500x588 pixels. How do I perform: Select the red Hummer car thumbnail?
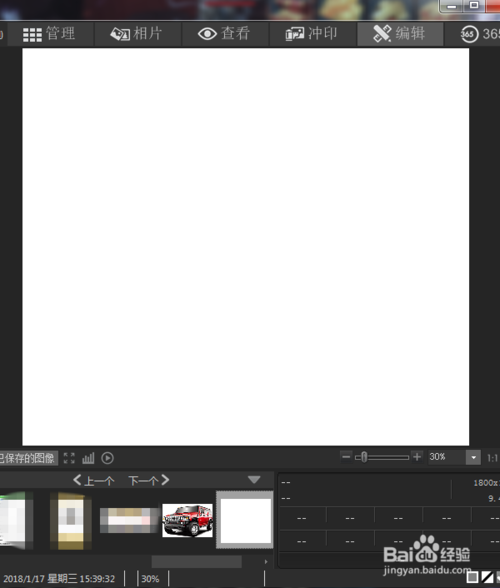click(x=187, y=520)
